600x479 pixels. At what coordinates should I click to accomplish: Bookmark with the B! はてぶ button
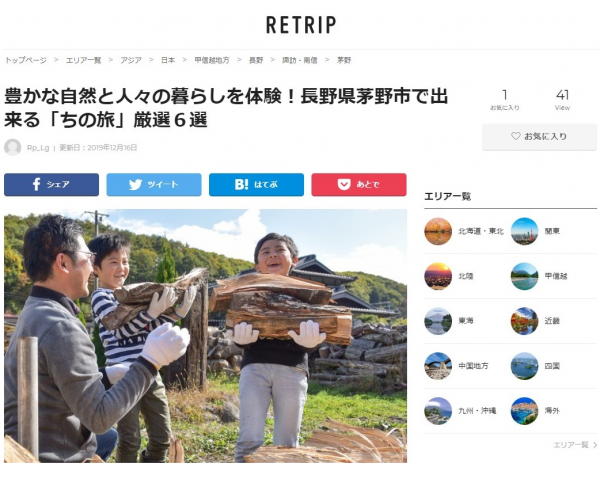[256, 185]
